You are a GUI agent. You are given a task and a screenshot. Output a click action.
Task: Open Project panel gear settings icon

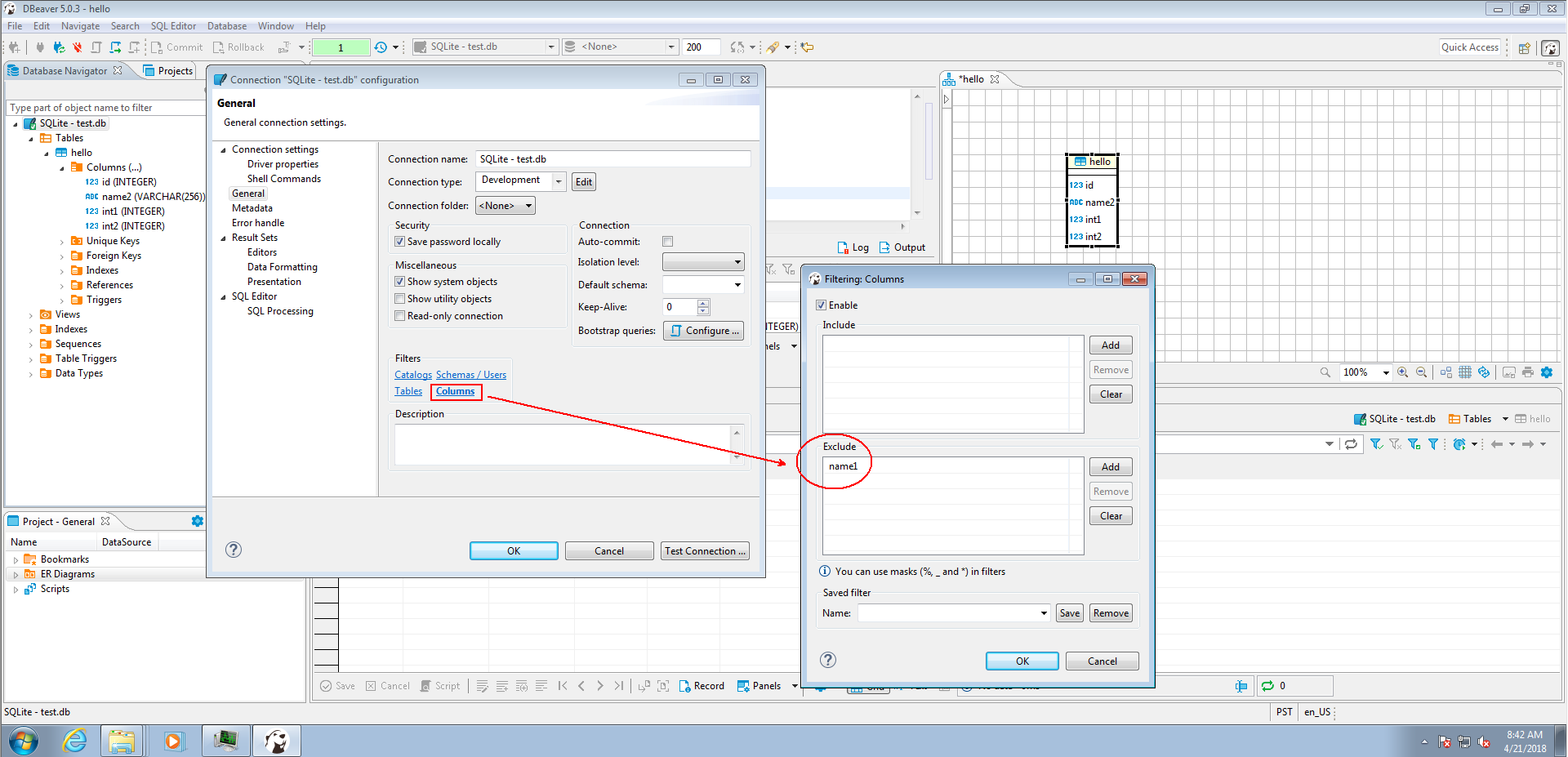(197, 521)
